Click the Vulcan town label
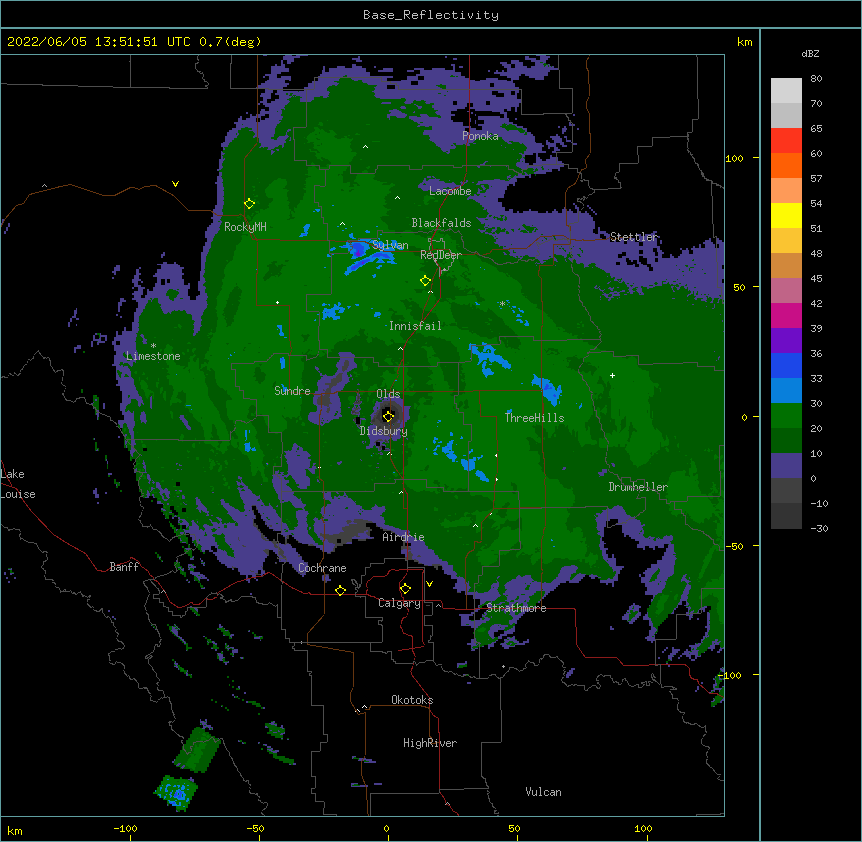 point(543,792)
